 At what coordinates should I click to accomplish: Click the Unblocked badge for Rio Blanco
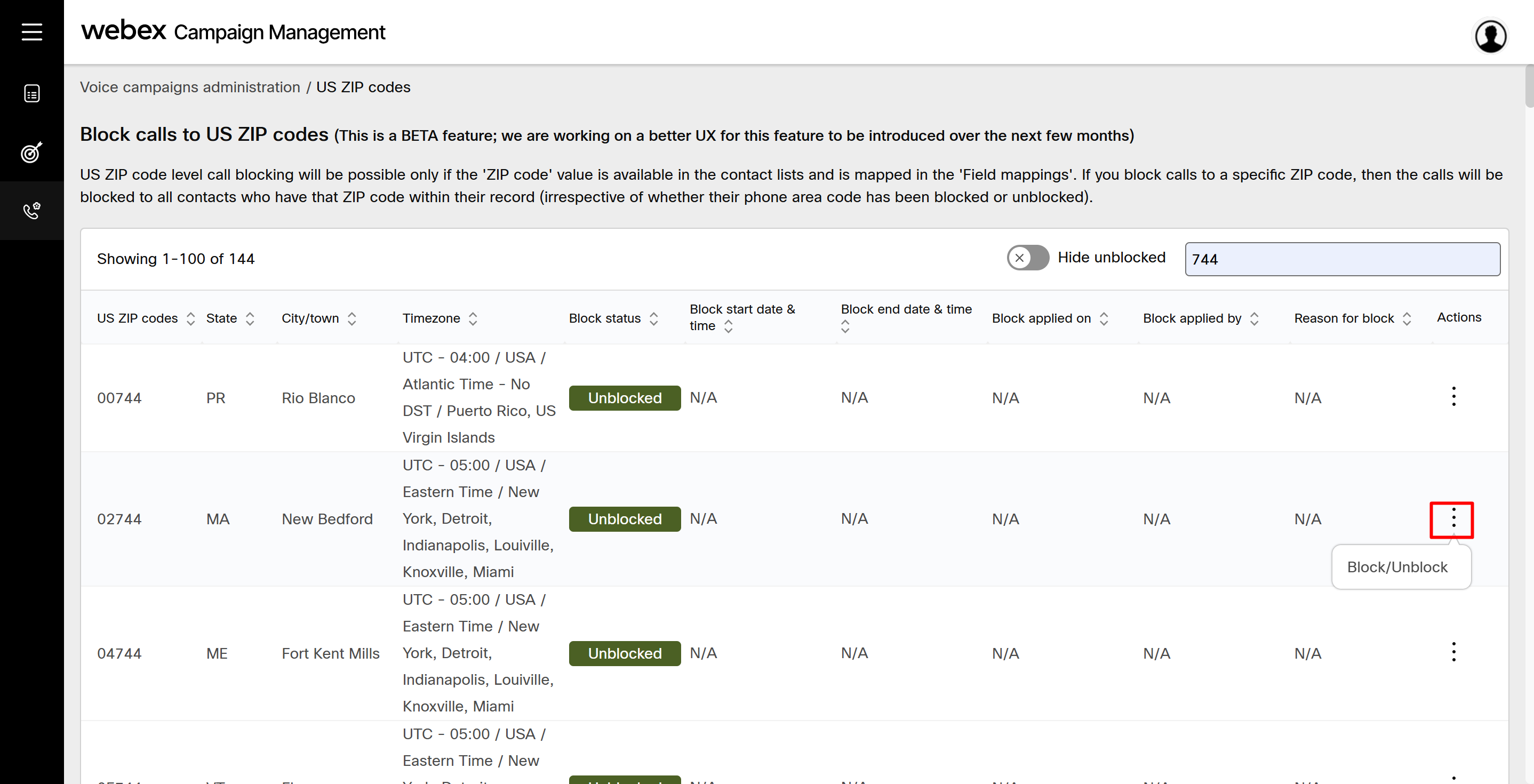[x=624, y=398]
